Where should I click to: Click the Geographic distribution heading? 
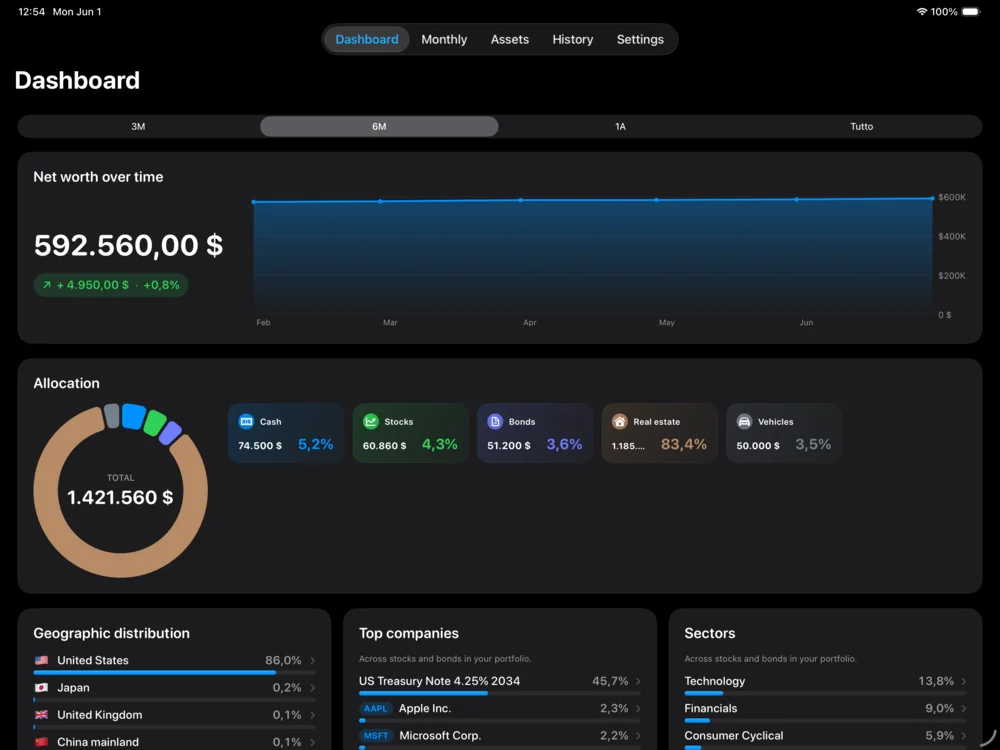(x=112, y=633)
